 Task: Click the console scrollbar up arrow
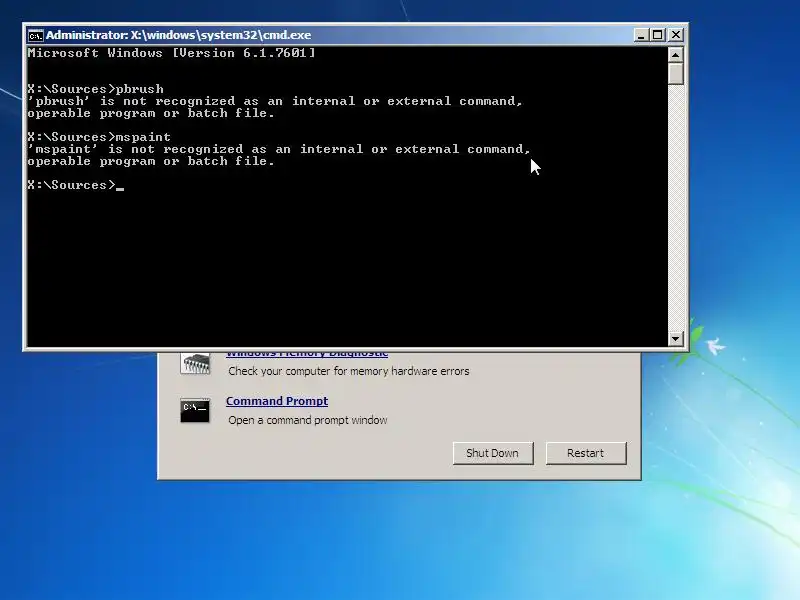676,55
